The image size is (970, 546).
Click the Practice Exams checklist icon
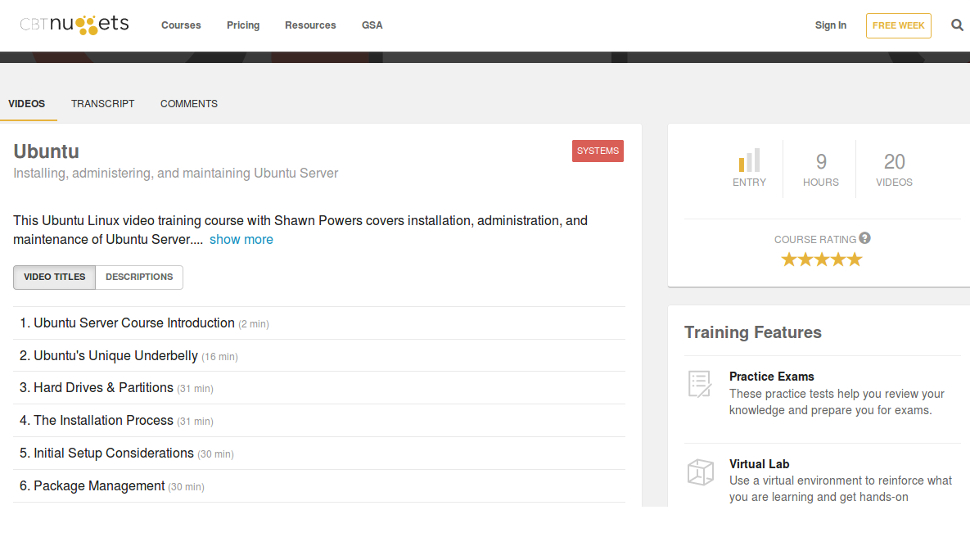[700, 384]
